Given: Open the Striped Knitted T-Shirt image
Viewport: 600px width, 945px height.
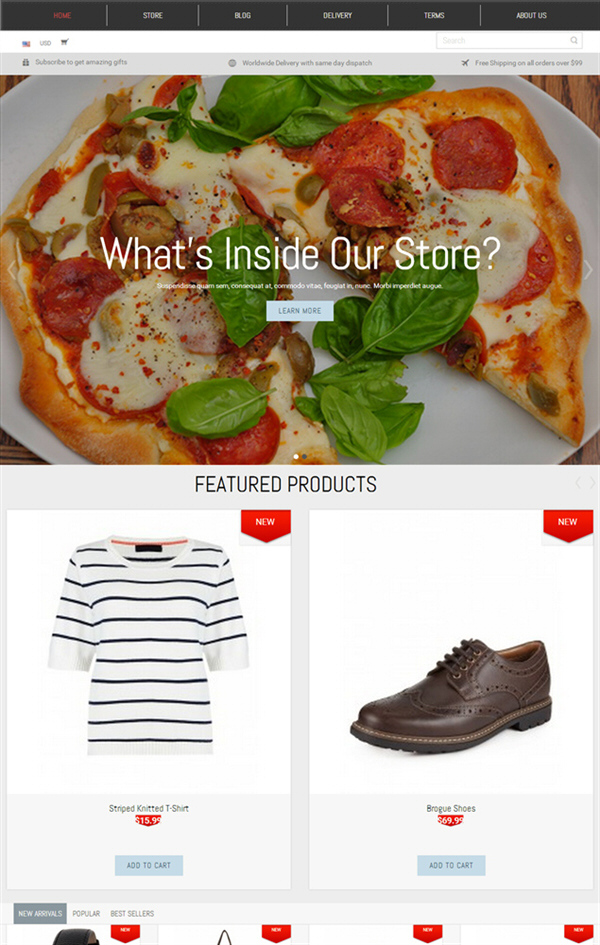Looking at the screenshot, I should pos(149,645).
